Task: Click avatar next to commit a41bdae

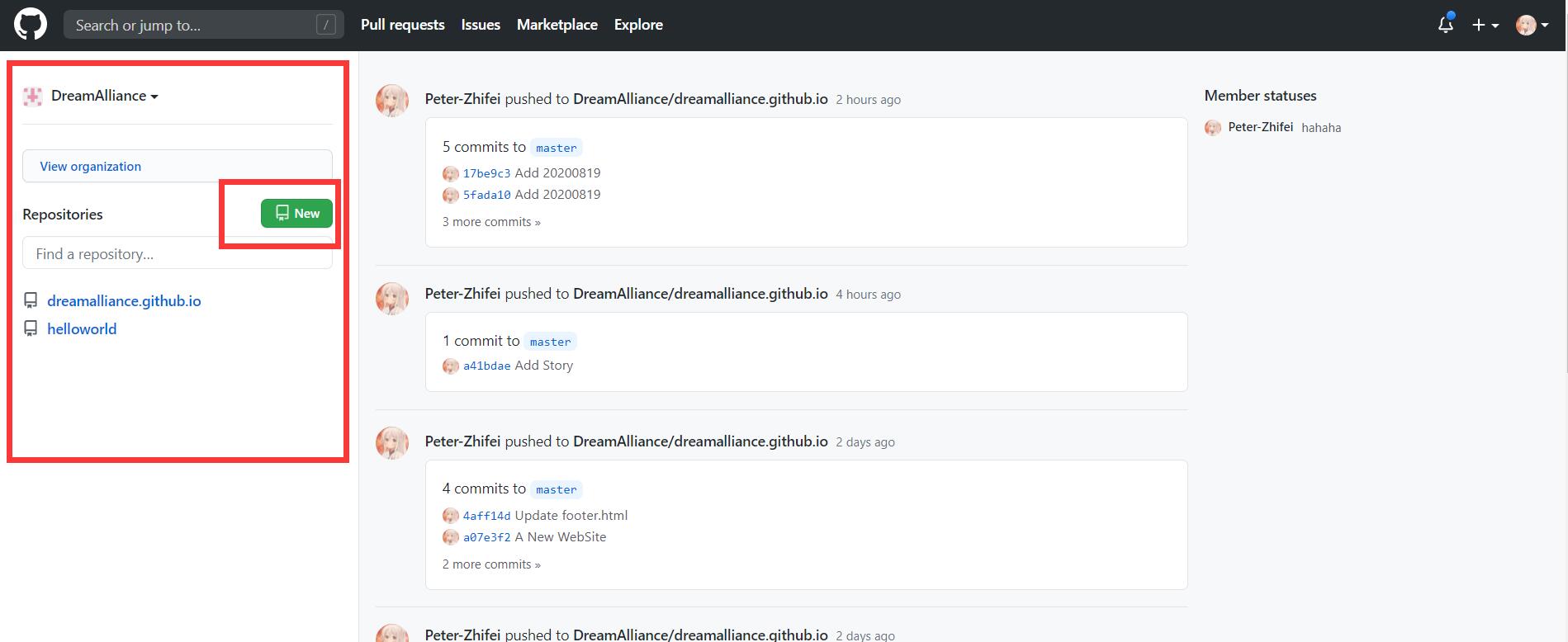Action: [450, 366]
